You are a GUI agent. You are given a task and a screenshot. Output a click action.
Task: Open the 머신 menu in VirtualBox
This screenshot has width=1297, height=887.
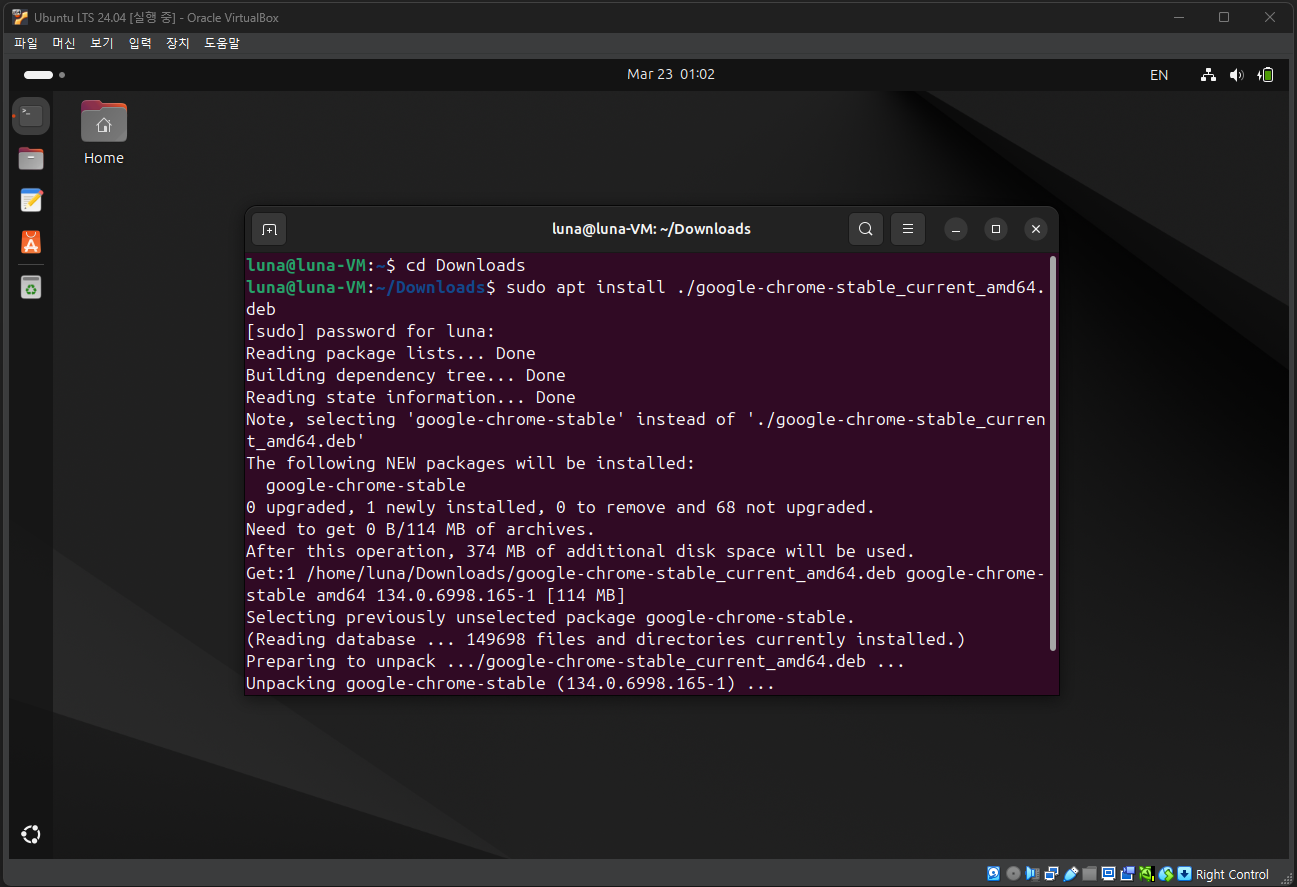coord(64,43)
